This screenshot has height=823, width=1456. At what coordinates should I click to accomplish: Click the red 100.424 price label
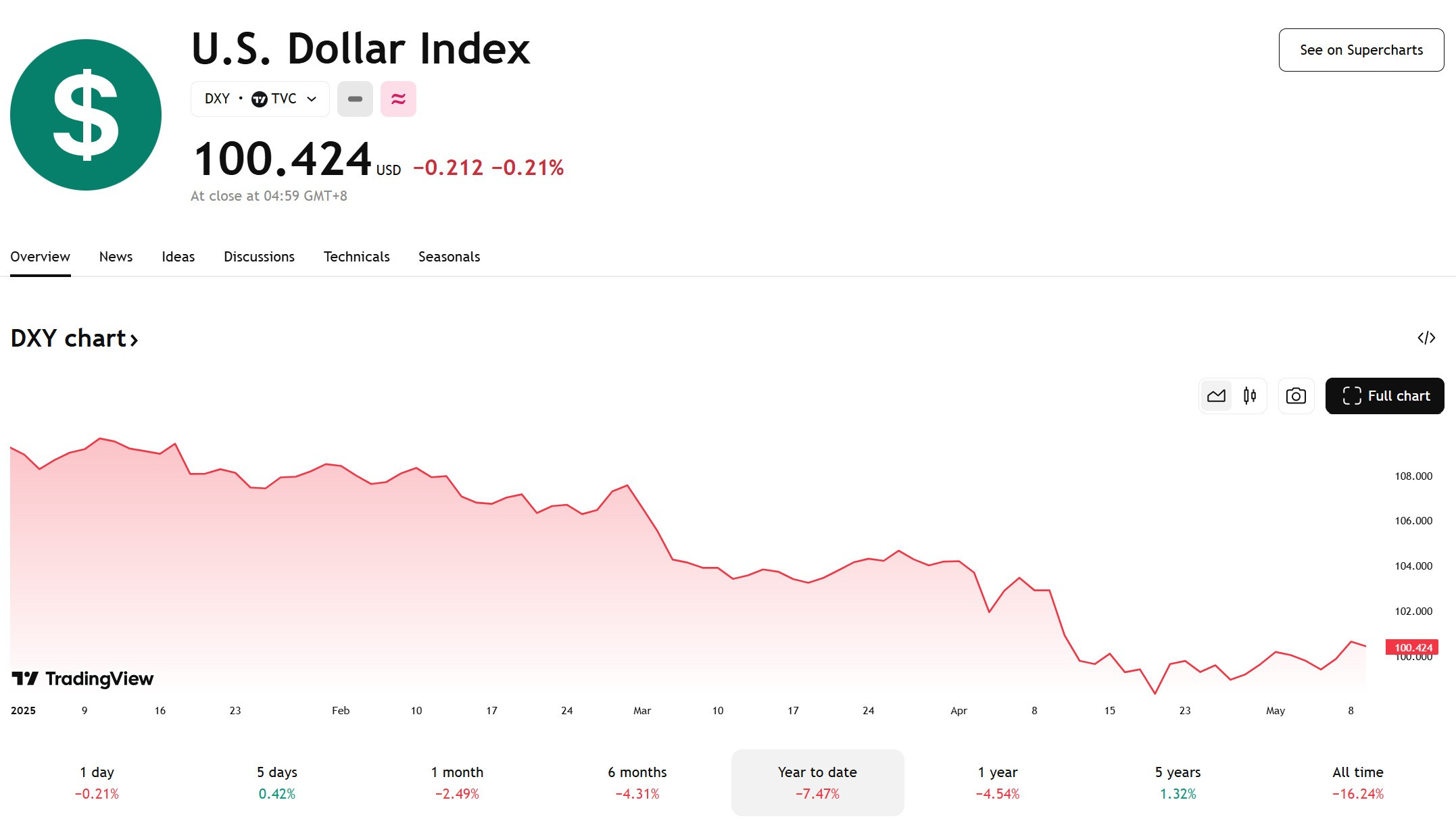(x=1412, y=647)
